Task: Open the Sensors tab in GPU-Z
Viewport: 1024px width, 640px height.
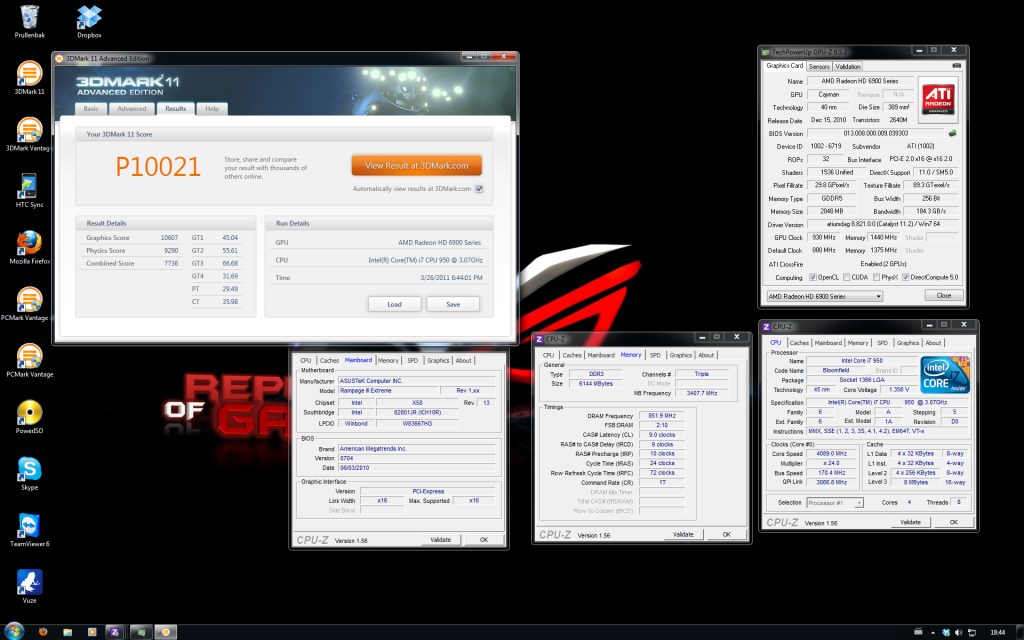Action: tap(819, 67)
